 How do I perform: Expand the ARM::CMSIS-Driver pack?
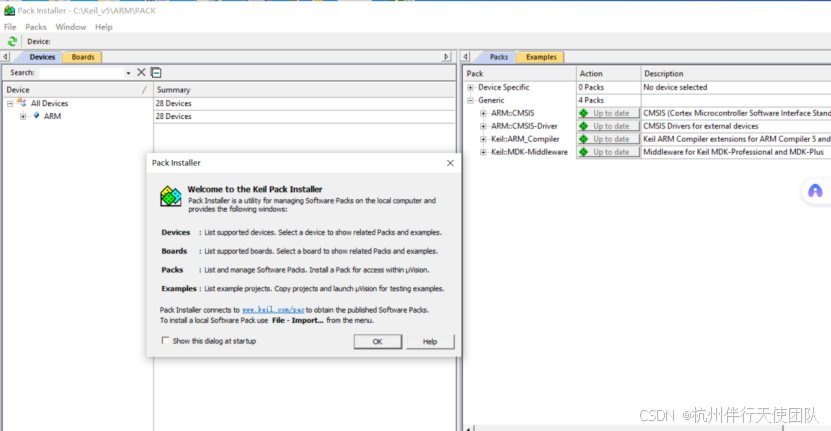(483, 126)
